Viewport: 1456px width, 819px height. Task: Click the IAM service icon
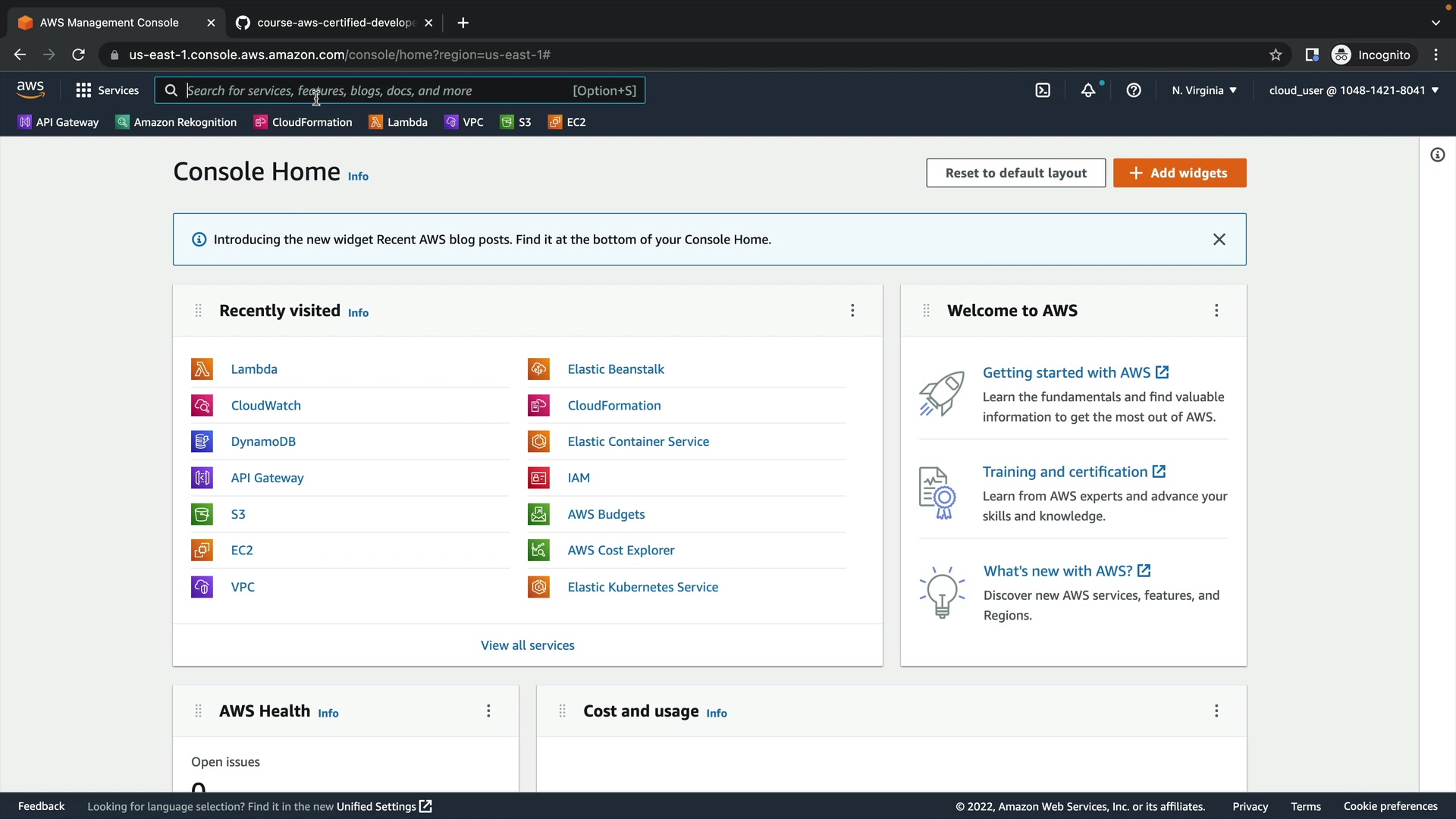pyautogui.click(x=538, y=478)
